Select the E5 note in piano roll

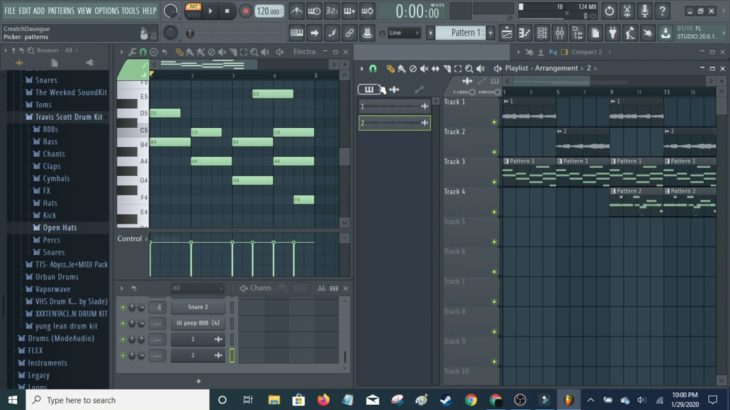(273, 94)
